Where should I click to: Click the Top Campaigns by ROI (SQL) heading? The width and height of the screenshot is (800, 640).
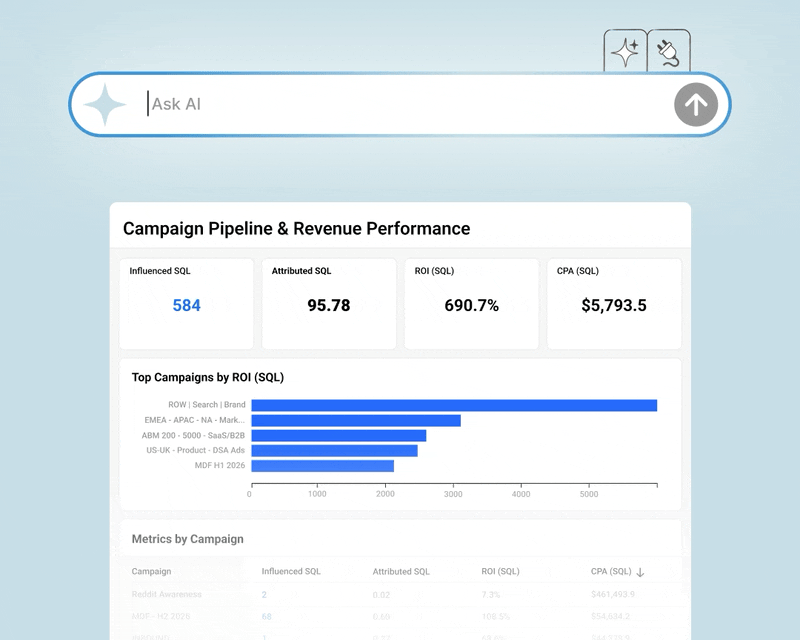click(x=208, y=377)
